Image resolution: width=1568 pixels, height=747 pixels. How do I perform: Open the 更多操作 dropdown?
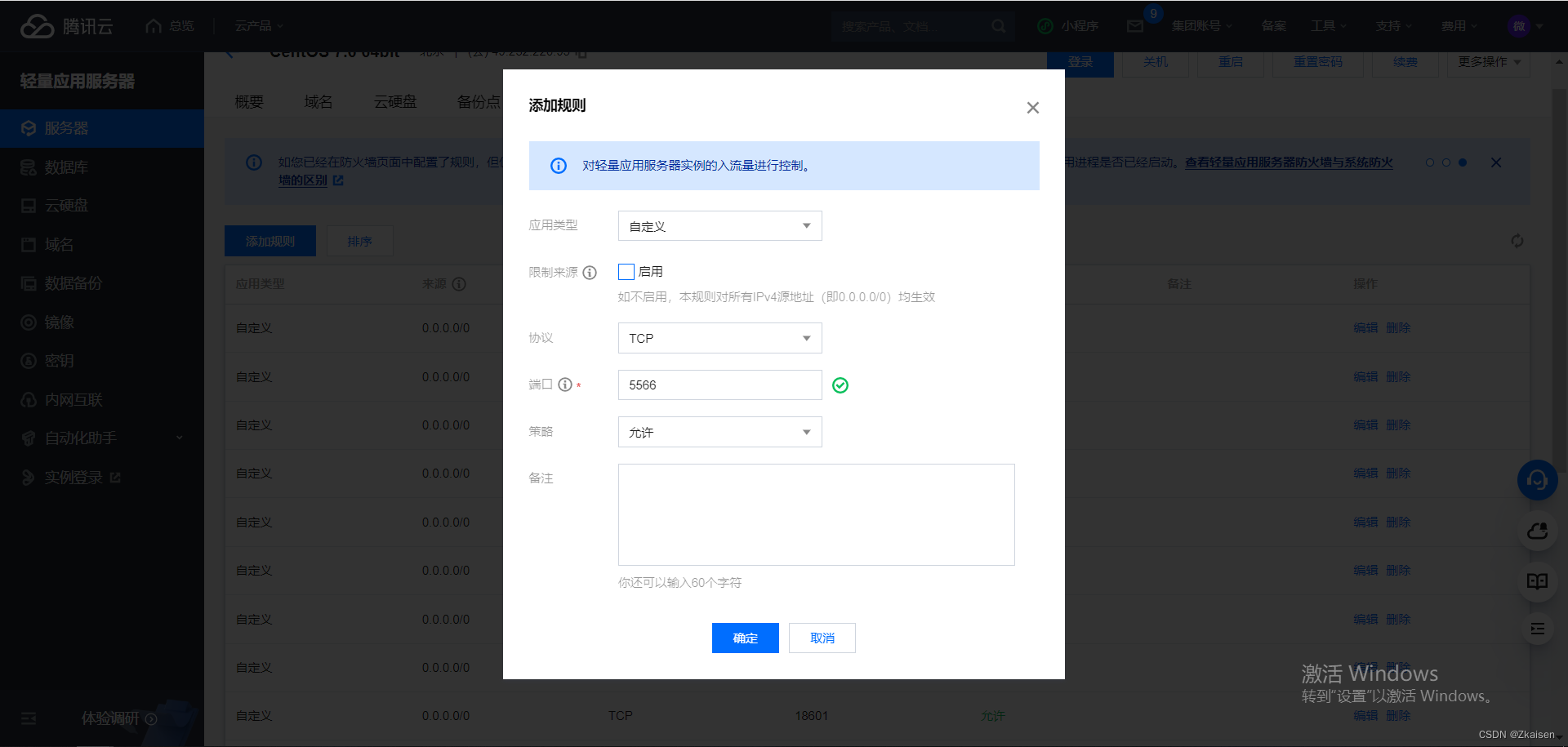[1489, 62]
